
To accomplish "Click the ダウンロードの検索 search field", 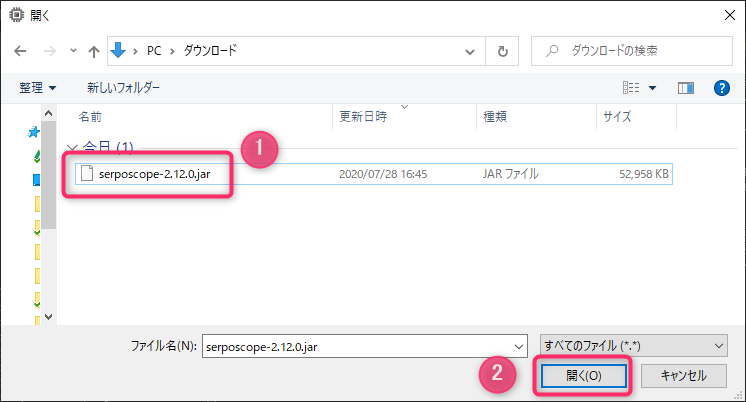I will (x=632, y=51).
